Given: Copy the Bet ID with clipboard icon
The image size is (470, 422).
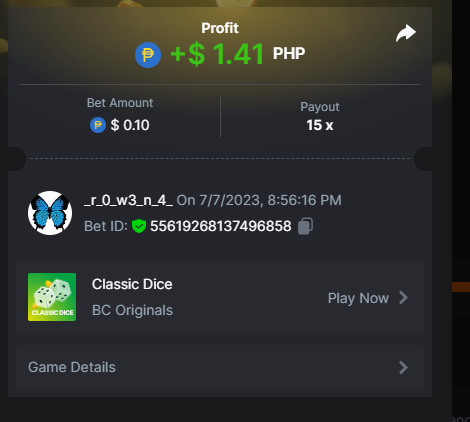Looking at the screenshot, I should [x=305, y=226].
